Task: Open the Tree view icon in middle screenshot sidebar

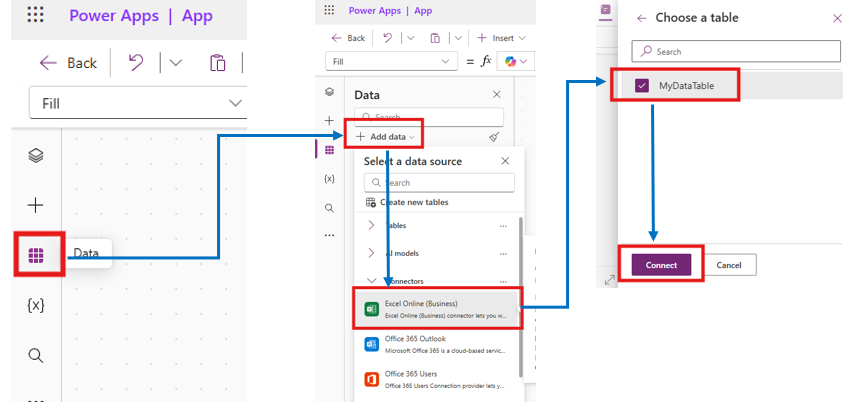Action: pos(330,92)
